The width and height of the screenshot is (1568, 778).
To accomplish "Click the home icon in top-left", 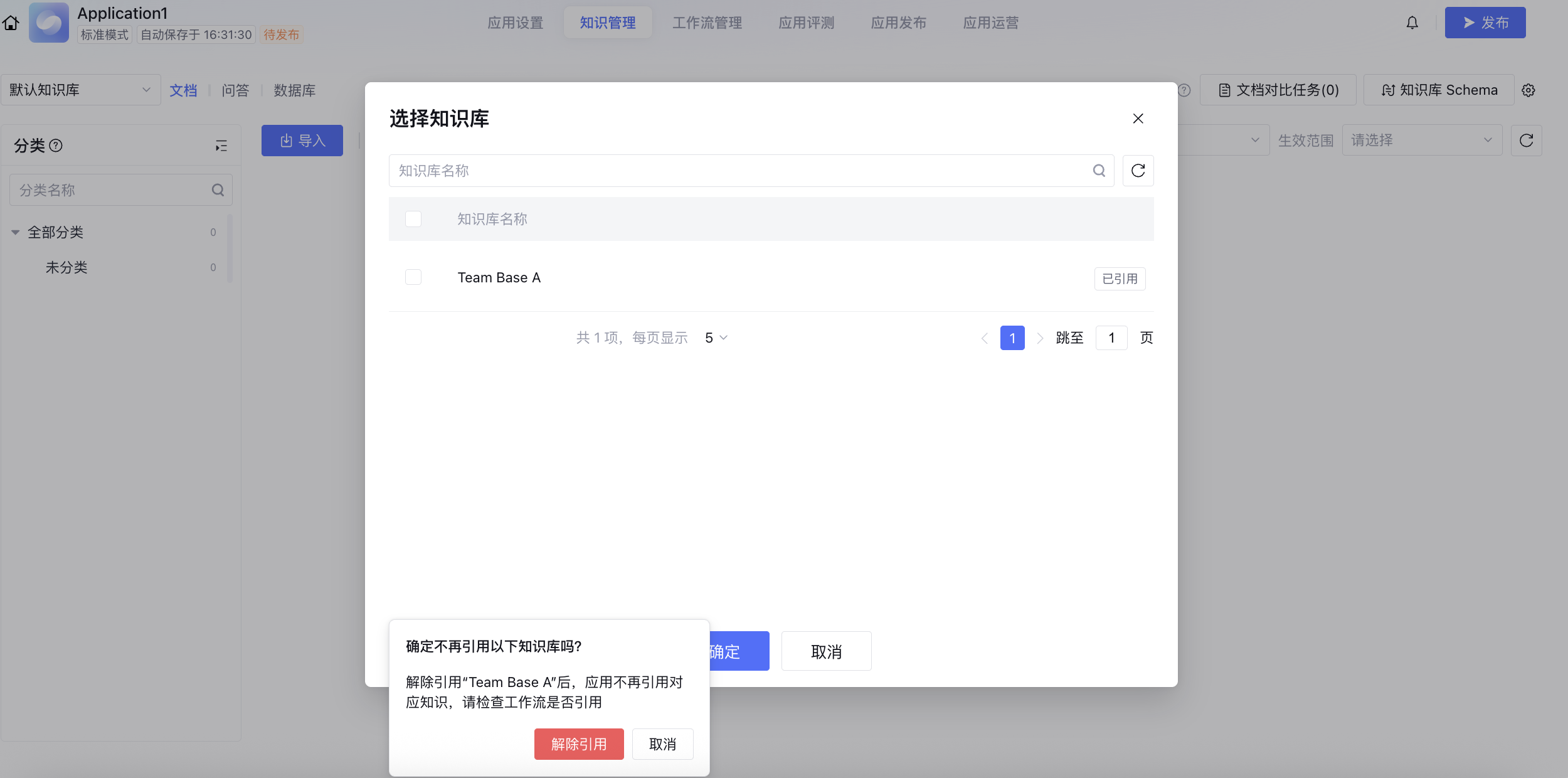I will coord(11,23).
